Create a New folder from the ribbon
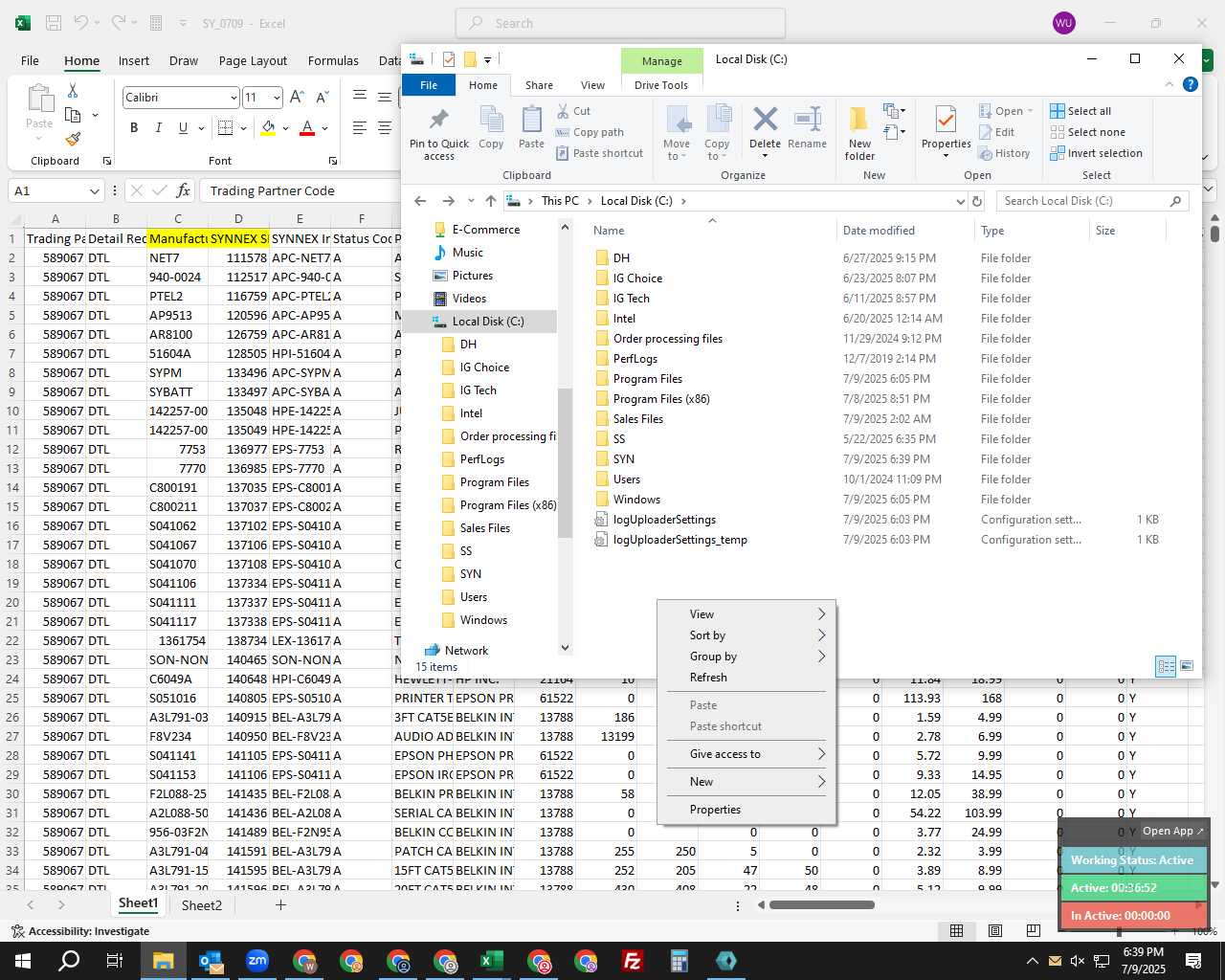This screenshot has height=980, width=1225. point(859,132)
